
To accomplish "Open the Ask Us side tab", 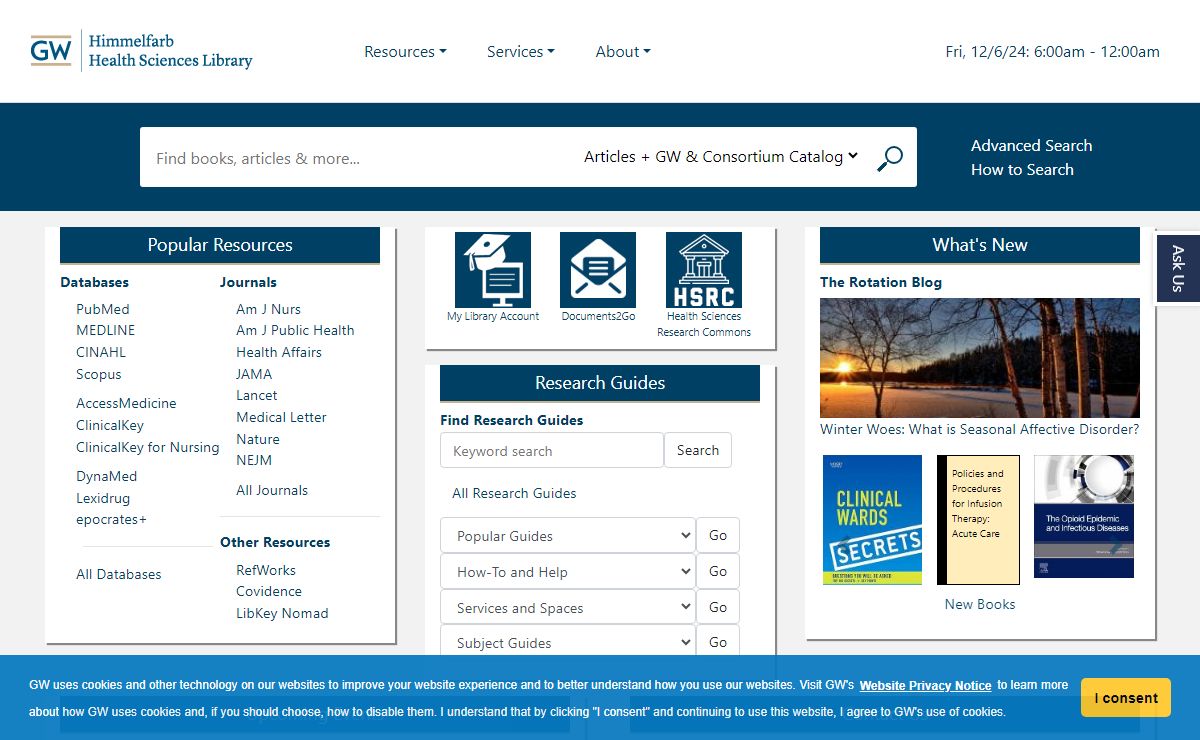I will click(1177, 268).
